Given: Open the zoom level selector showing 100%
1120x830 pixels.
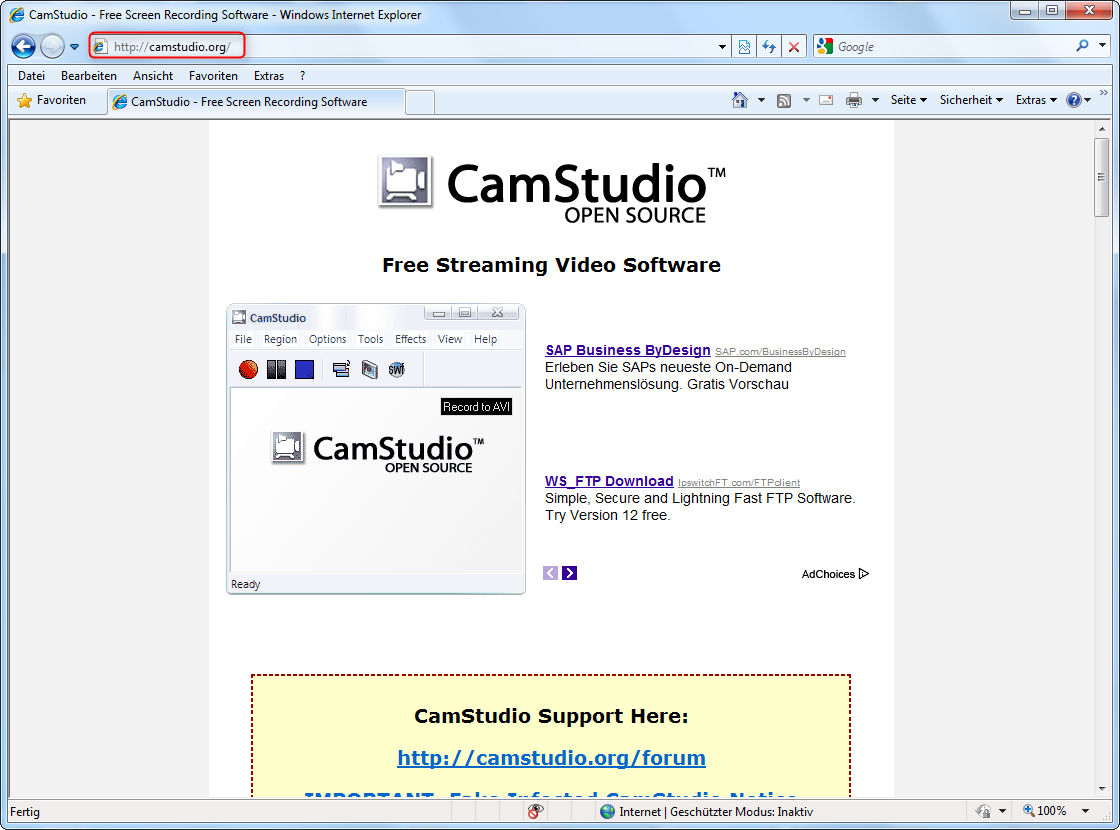Looking at the screenshot, I should pos(1054,810).
